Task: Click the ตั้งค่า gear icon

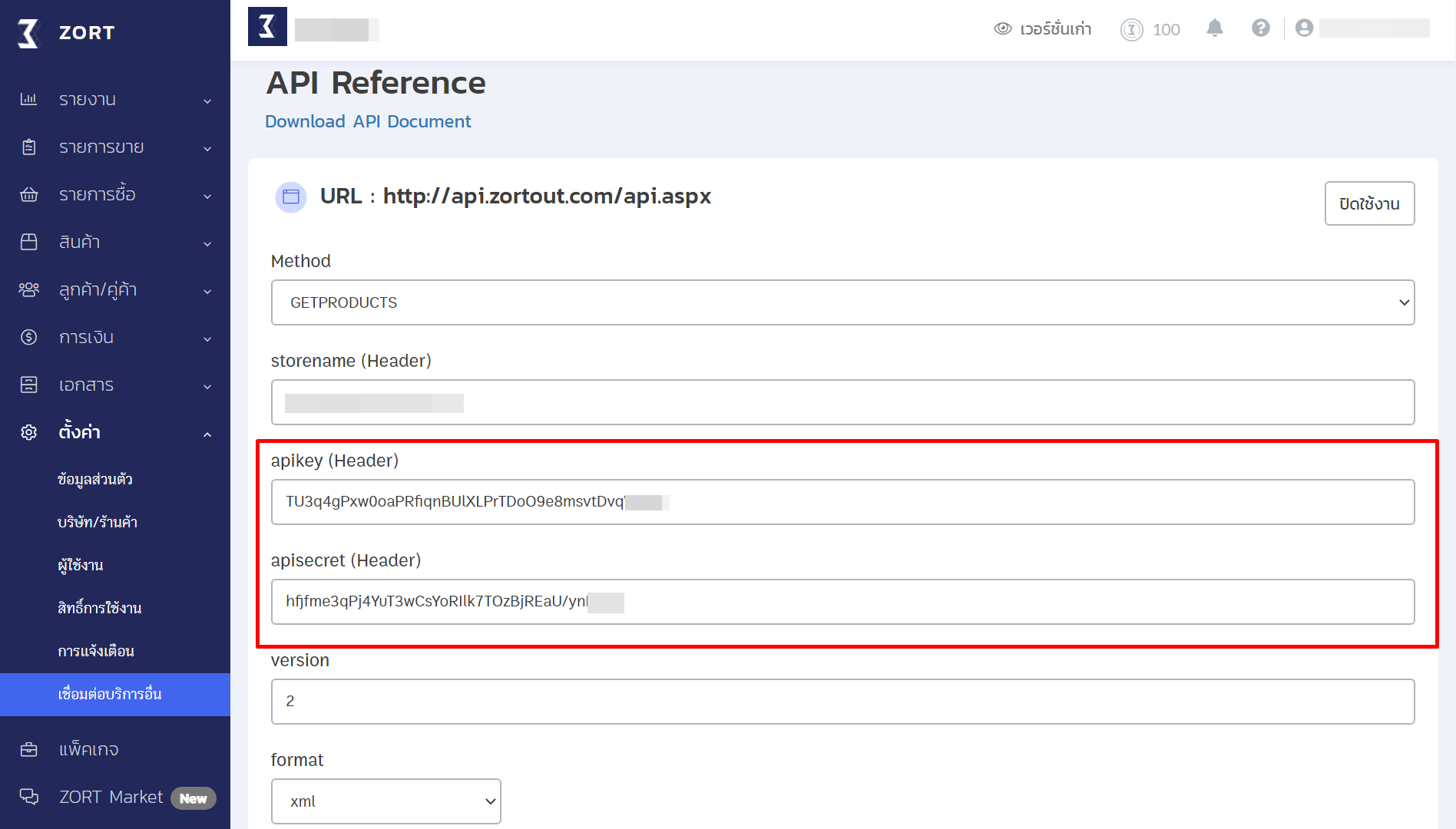Action: pyautogui.click(x=28, y=432)
